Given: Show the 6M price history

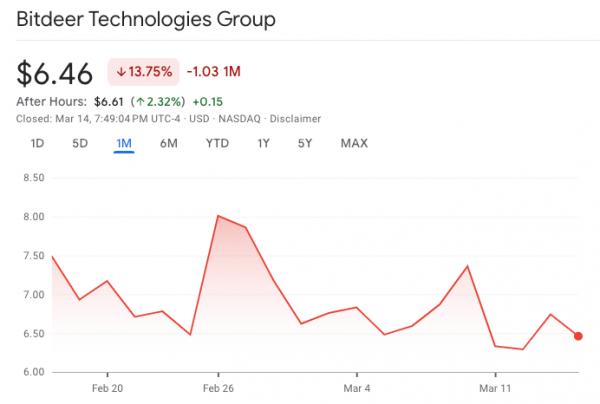Looking at the screenshot, I should (169, 143).
